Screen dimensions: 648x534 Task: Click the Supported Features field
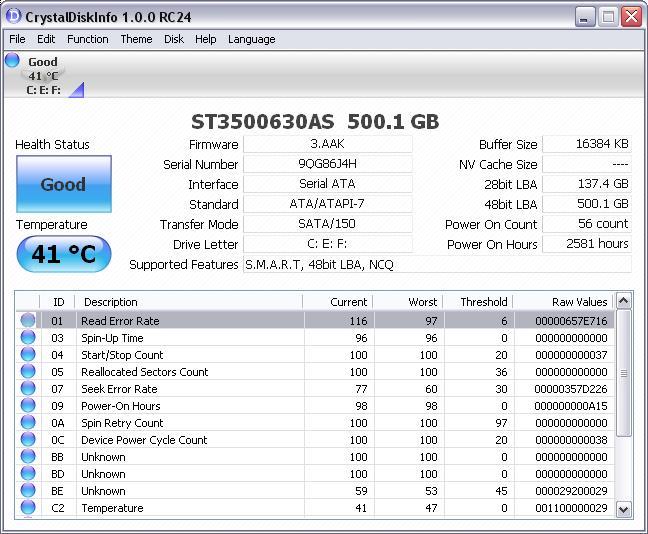point(437,264)
